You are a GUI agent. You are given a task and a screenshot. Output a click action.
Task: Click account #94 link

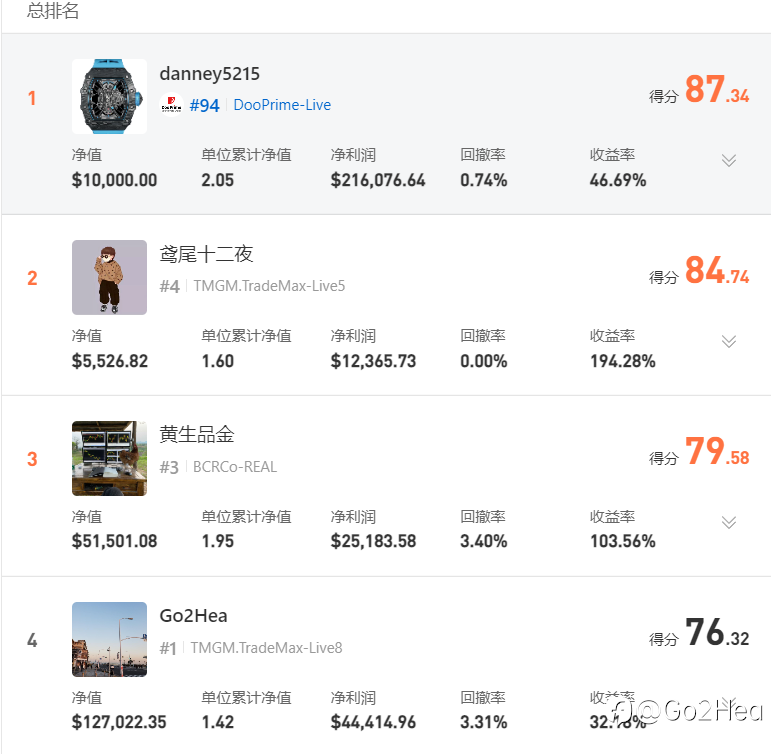coord(204,105)
